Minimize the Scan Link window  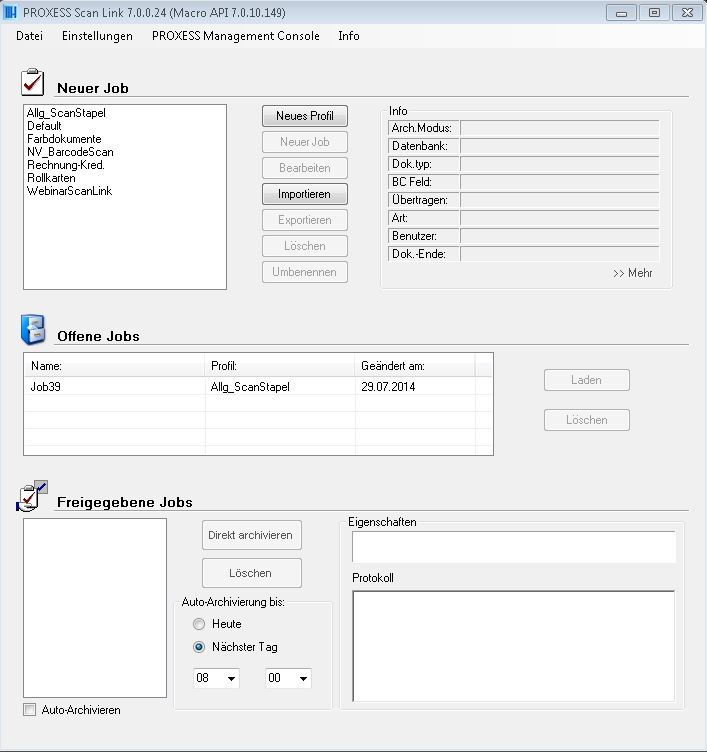click(622, 13)
